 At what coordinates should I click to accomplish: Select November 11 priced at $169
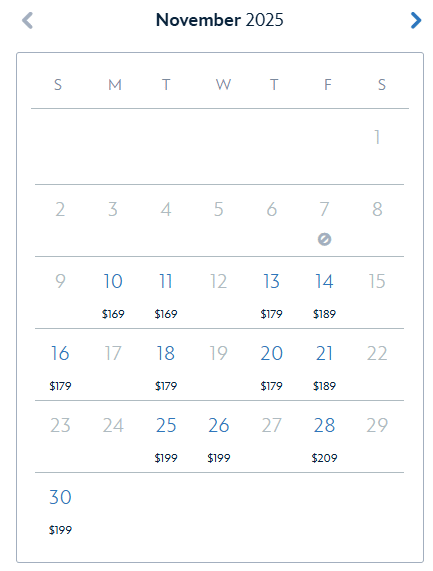166,293
